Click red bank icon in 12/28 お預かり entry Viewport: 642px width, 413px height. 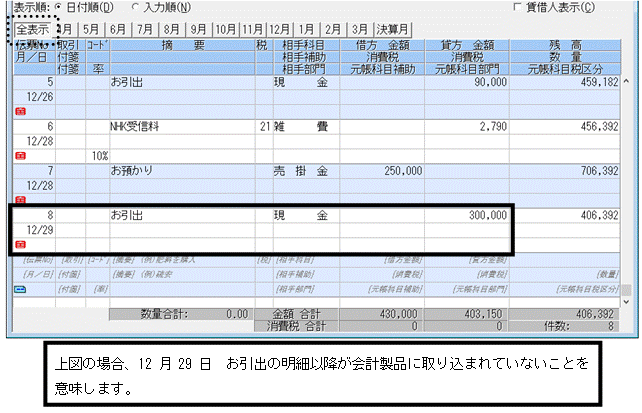(20, 200)
